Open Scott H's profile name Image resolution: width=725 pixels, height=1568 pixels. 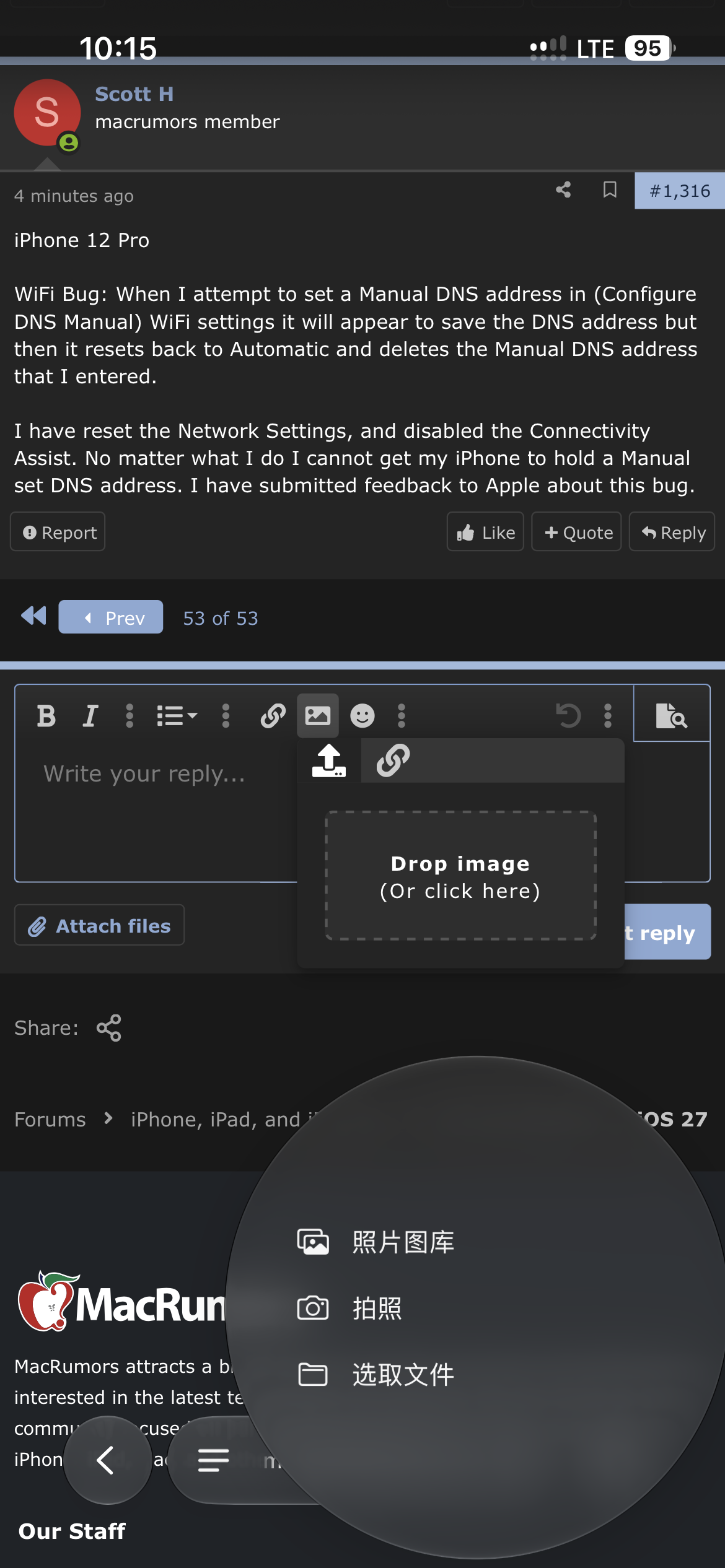134,94
